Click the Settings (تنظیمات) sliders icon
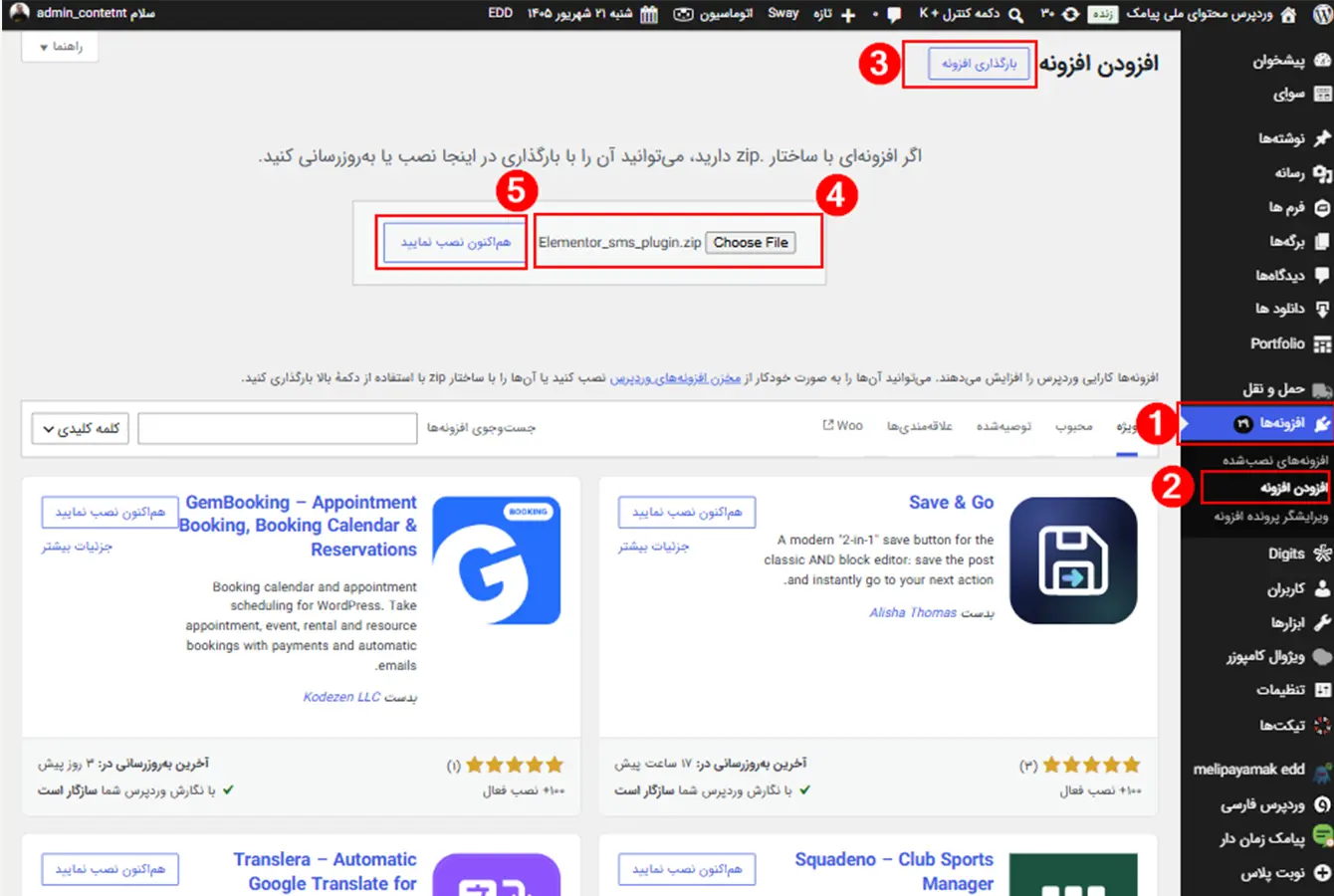This screenshot has width=1334, height=896. tap(1322, 690)
